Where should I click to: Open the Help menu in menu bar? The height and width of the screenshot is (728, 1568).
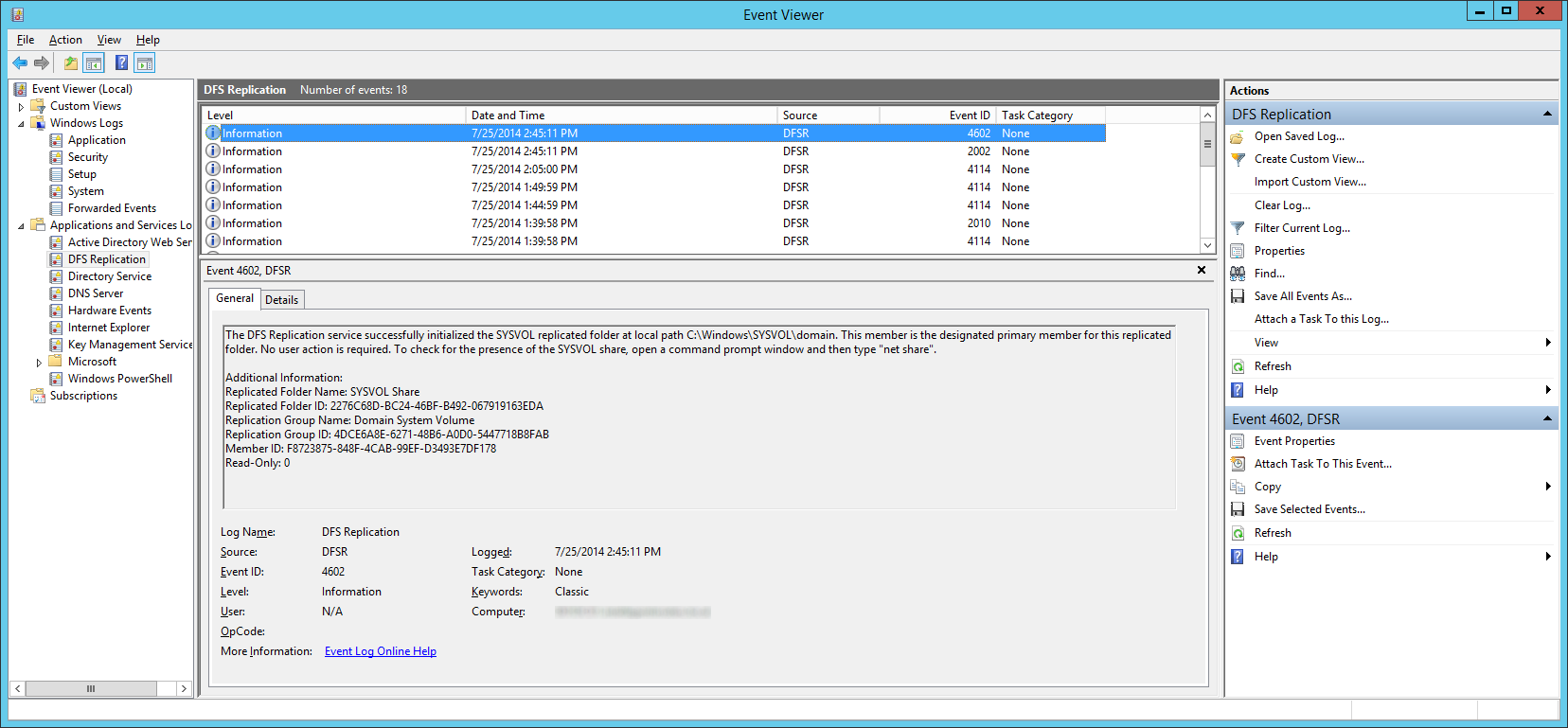pos(148,40)
